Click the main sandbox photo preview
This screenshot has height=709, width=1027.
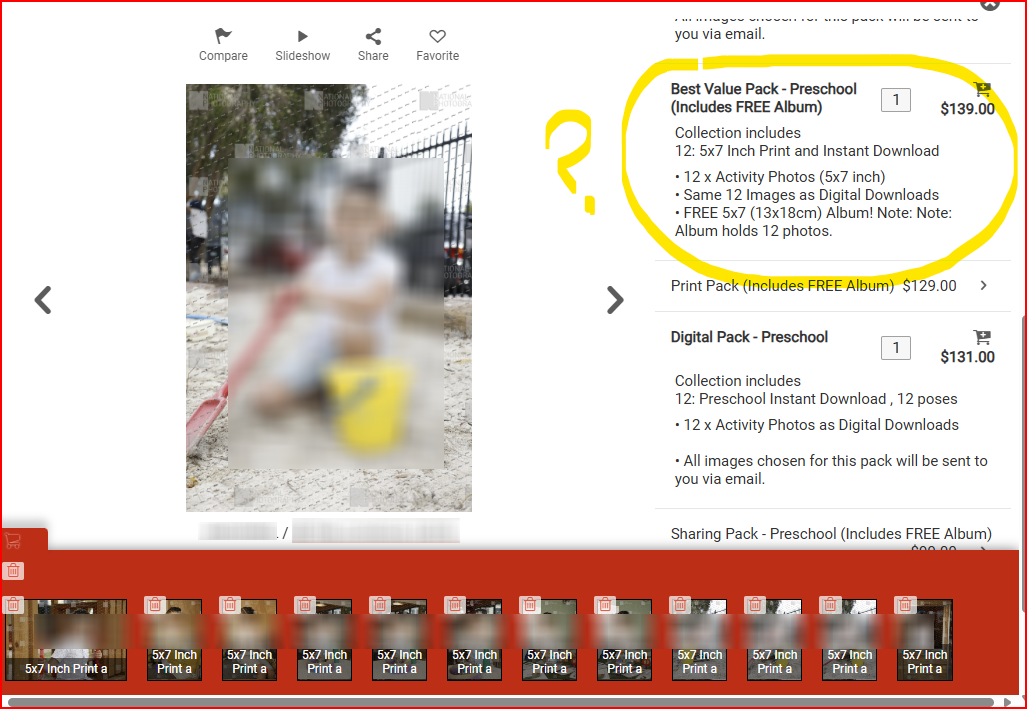329,297
